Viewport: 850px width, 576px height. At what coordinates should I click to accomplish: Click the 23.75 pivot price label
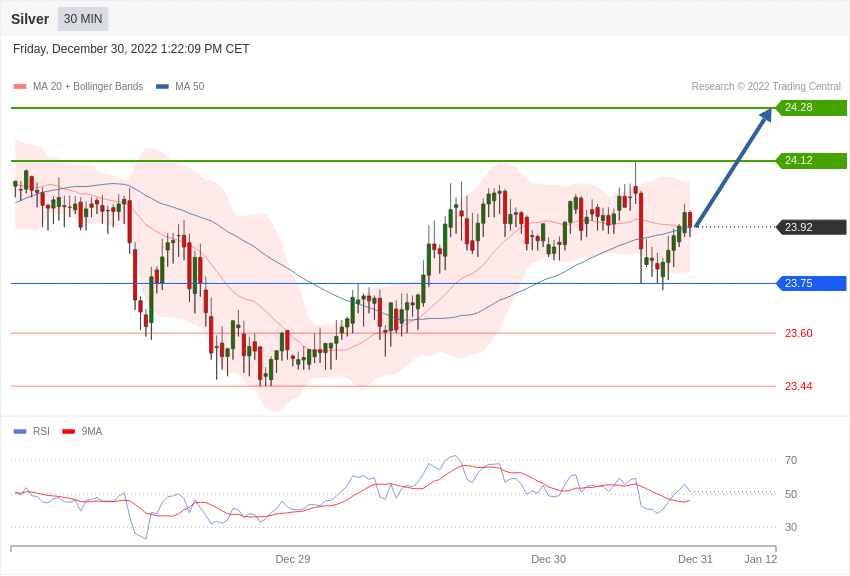click(x=812, y=283)
